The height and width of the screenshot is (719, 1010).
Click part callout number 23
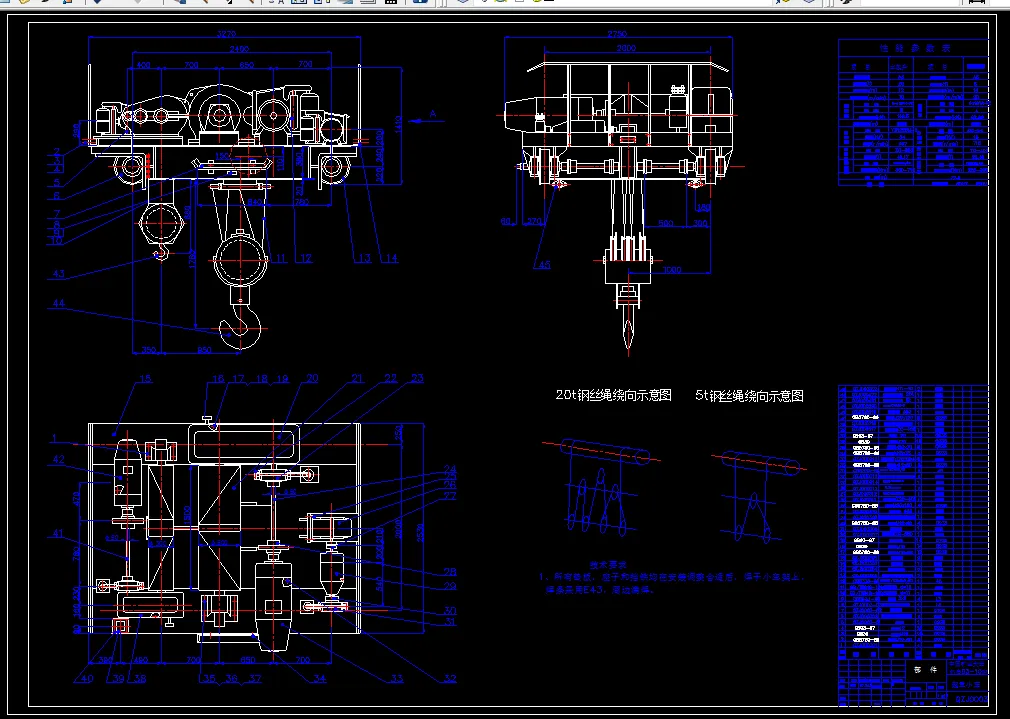(x=417, y=379)
